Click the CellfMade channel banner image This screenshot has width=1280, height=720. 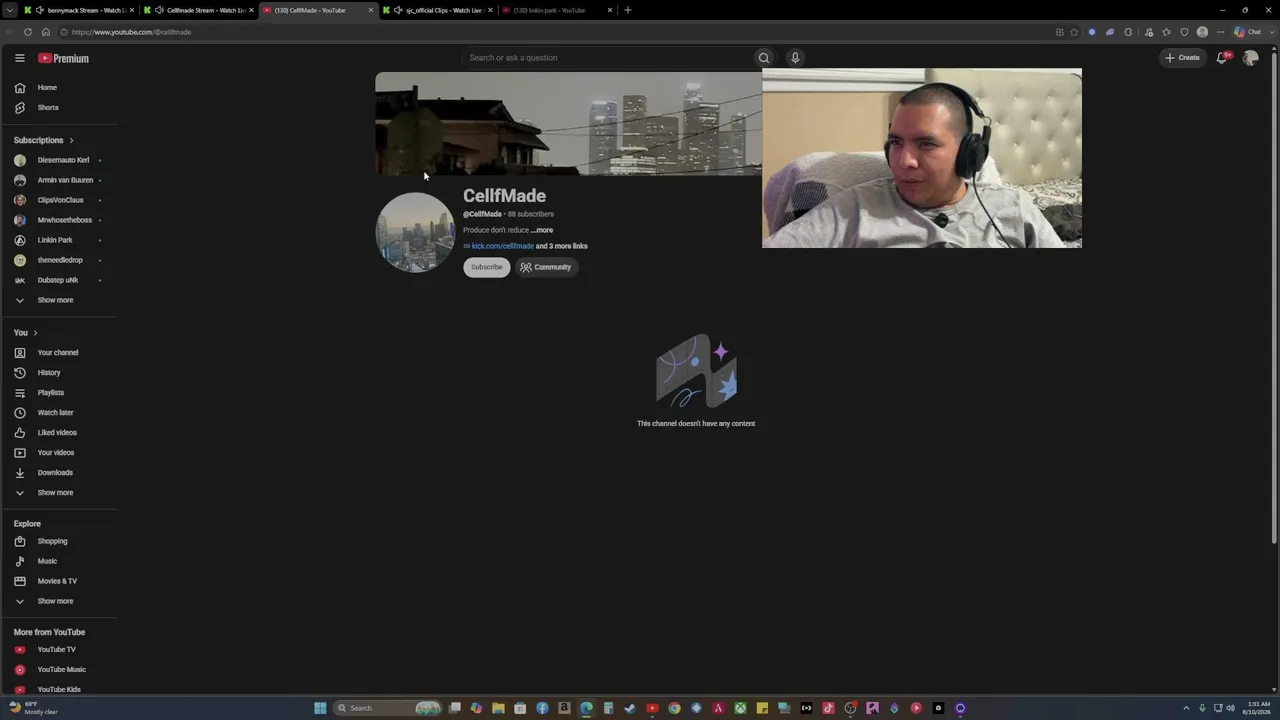(x=568, y=124)
